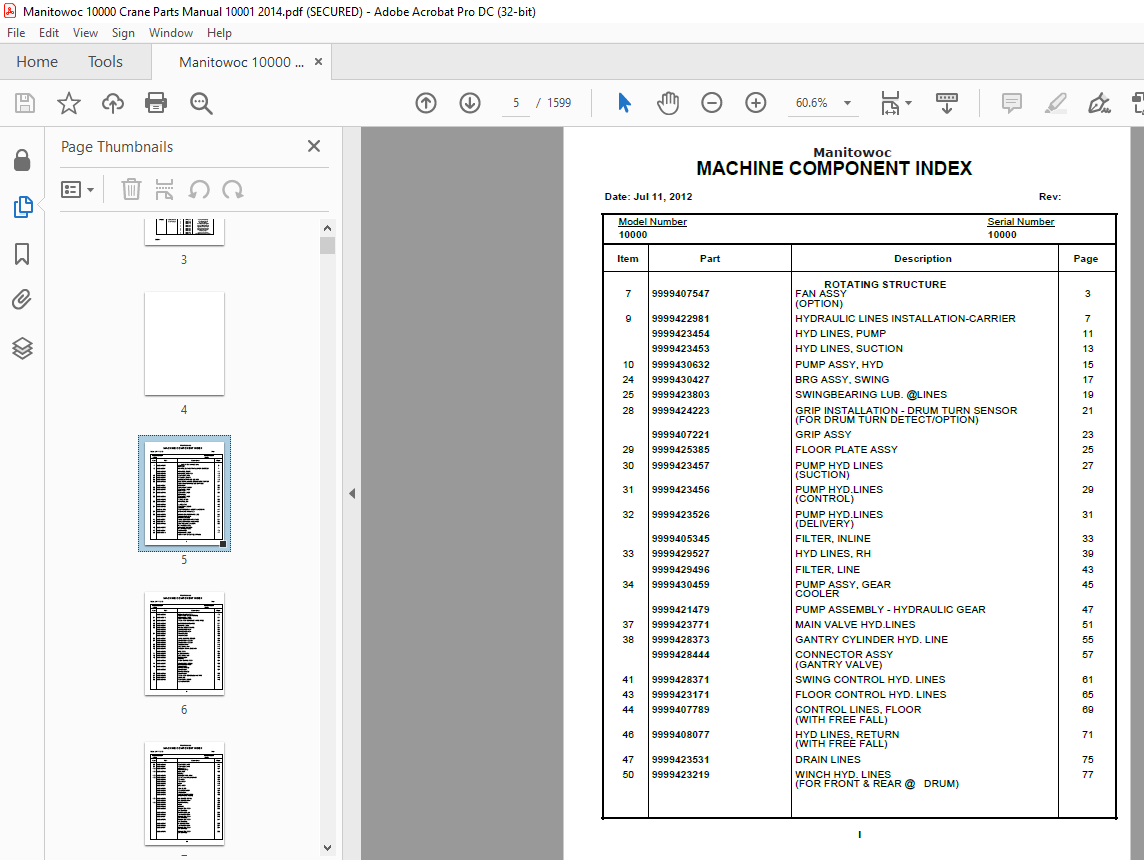Image resolution: width=1144 pixels, height=860 pixels.
Task: Open the Bookmarks panel
Action: pyautogui.click(x=22, y=254)
